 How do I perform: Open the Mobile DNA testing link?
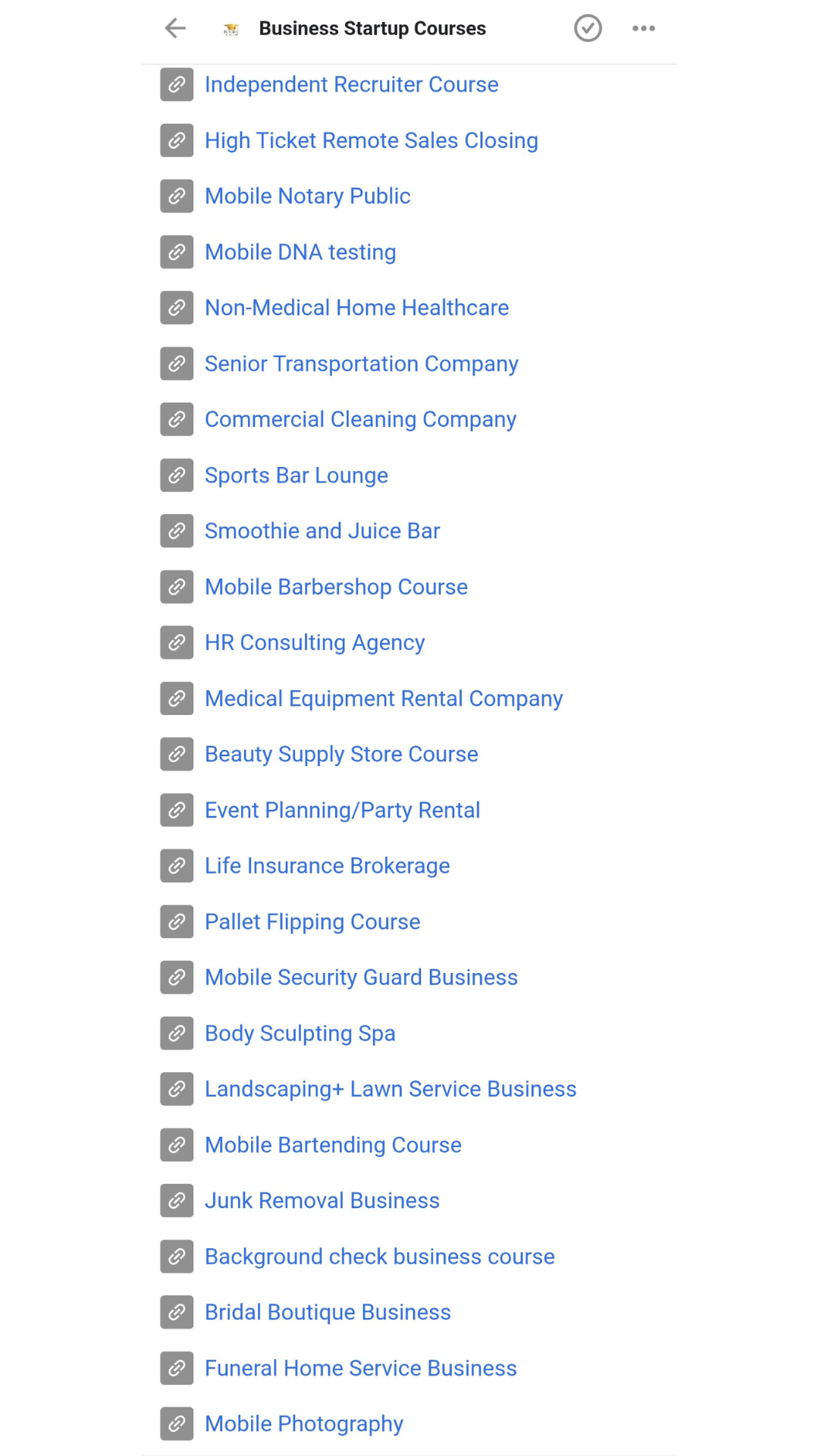pos(300,252)
